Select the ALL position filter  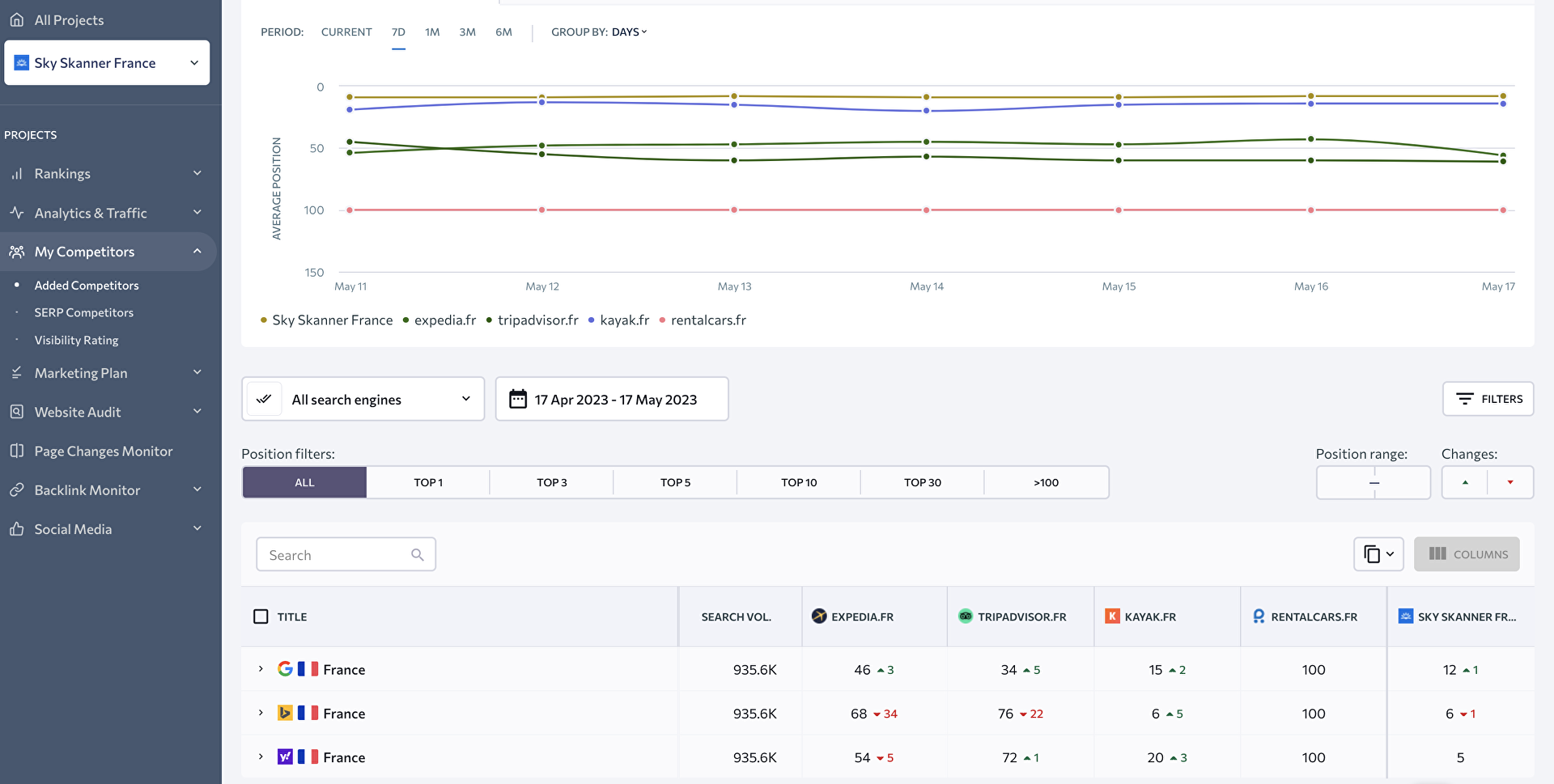click(304, 482)
